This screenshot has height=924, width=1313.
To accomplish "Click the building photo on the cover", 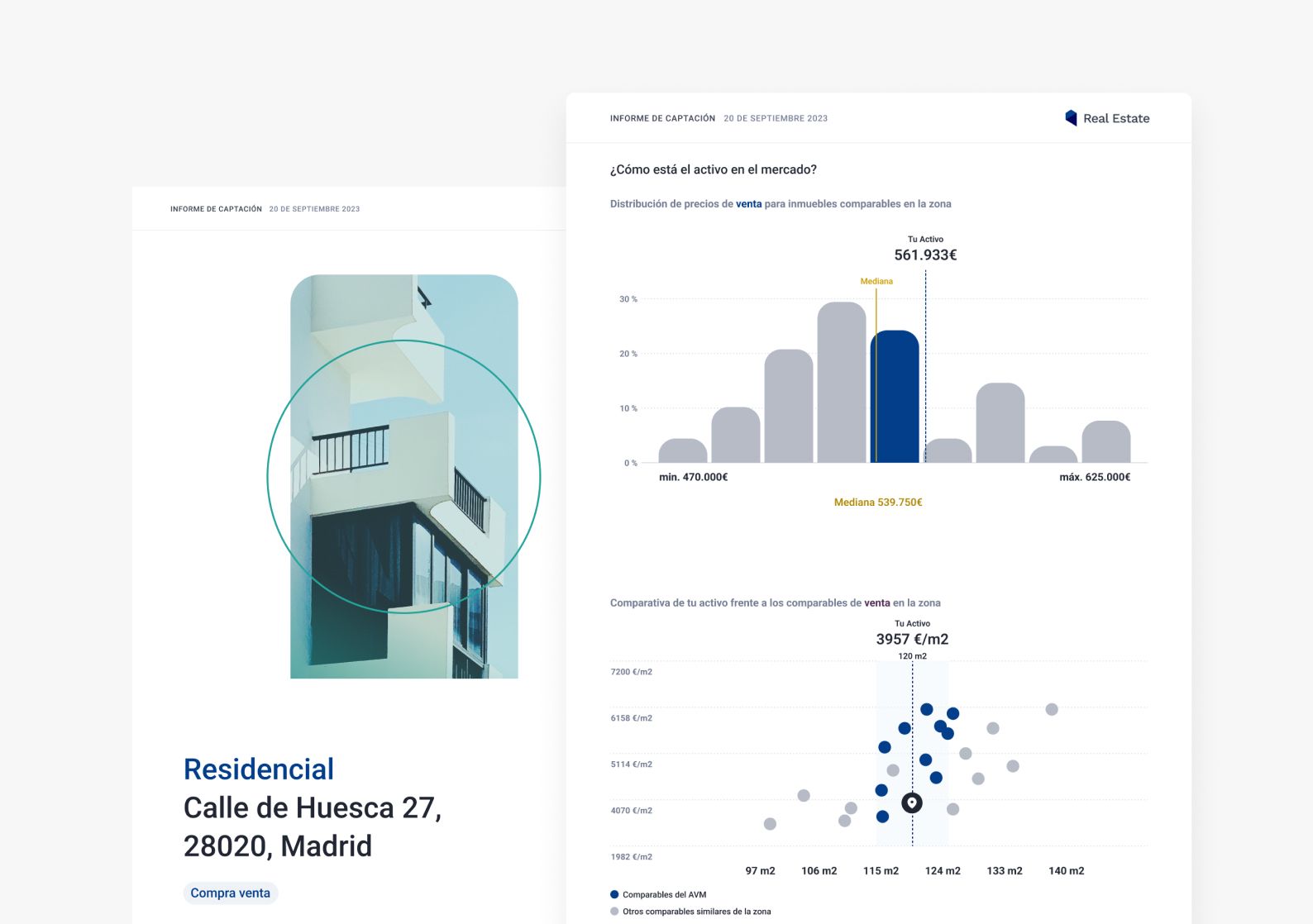I will pos(404,477).
